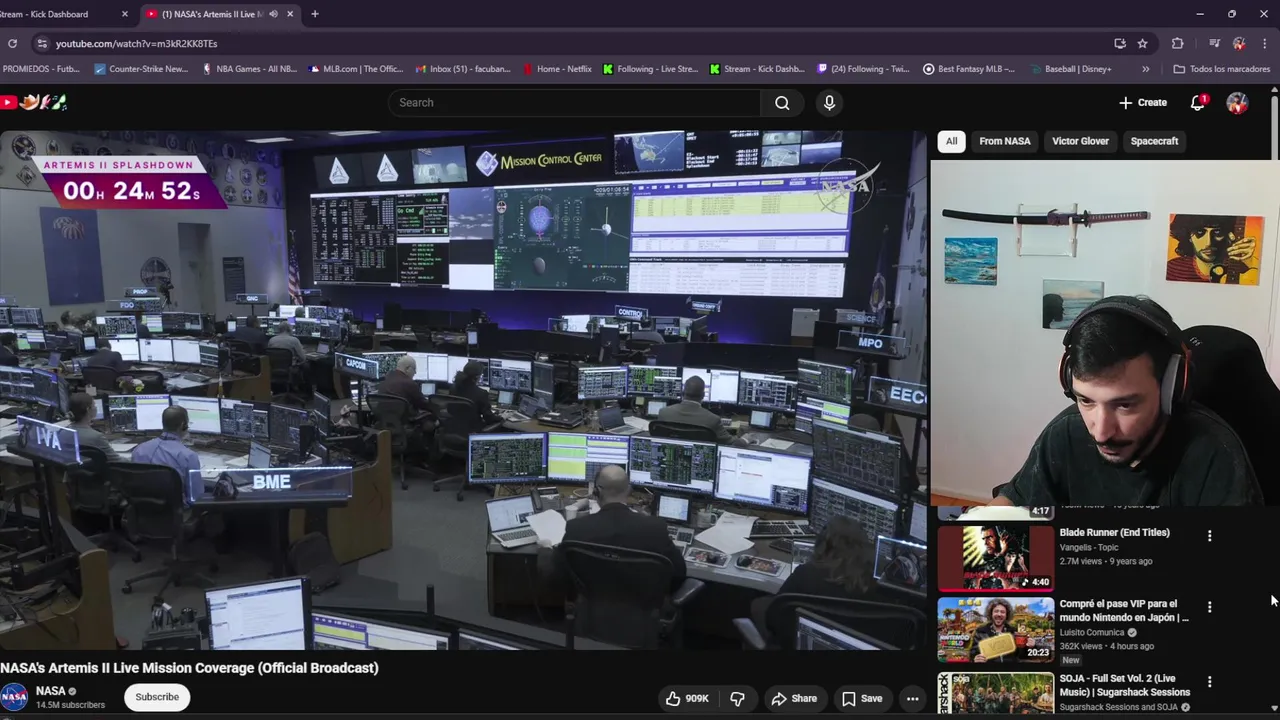This screenshot has width=1280, height=720.
Task: Show hidden bookmarks with the chevron
Action: coord(1145,69)
